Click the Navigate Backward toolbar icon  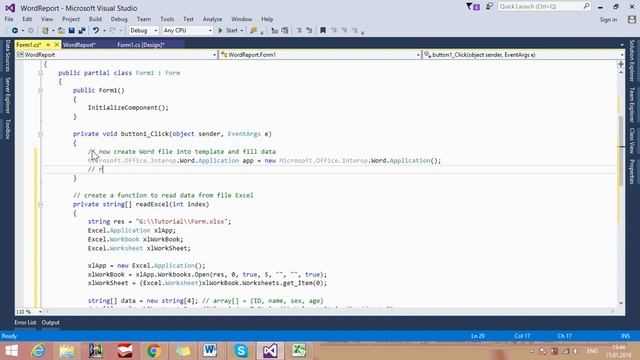pyautogui.click(x=15, y=31)
